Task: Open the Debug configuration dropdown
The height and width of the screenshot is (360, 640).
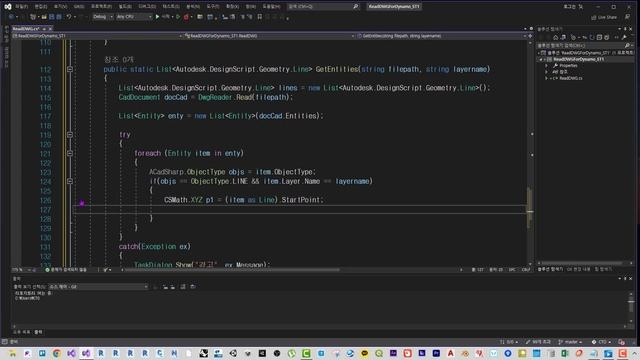Action: (102, 17)
